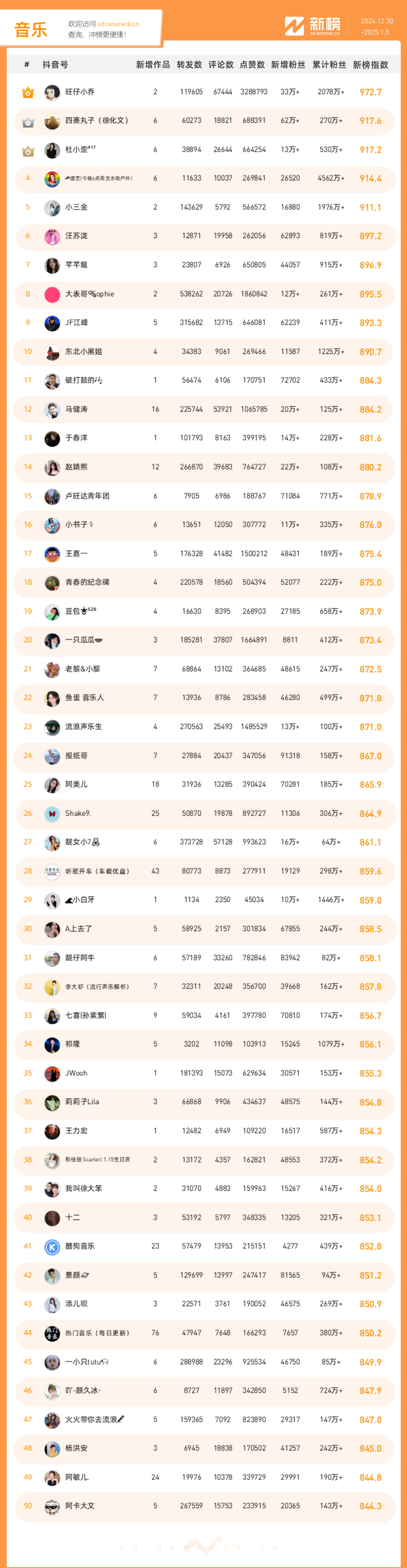Image resolution: width=407 pixels, height=1568 pixels.
Task: Click the 972.7 index score
Action: tap(370, 92)
